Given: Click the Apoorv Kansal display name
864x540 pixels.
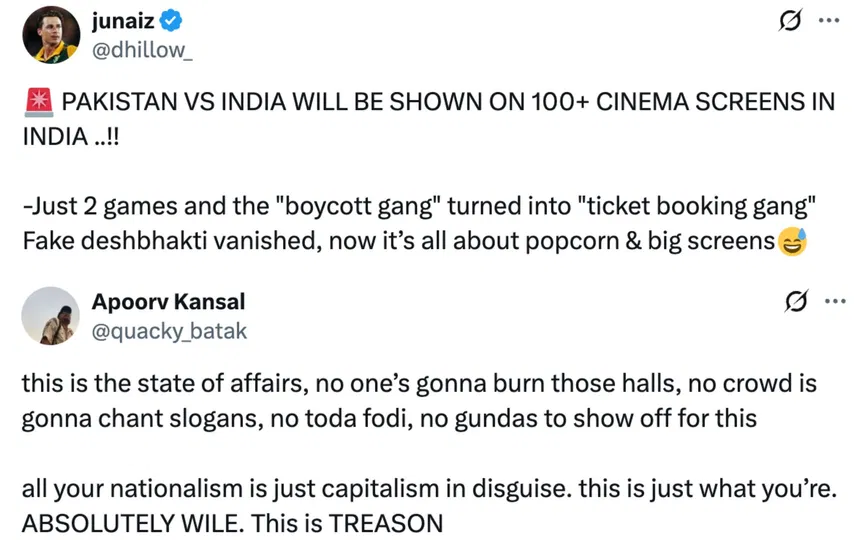Looking at the screenshot, I should (x=168, y=302).
